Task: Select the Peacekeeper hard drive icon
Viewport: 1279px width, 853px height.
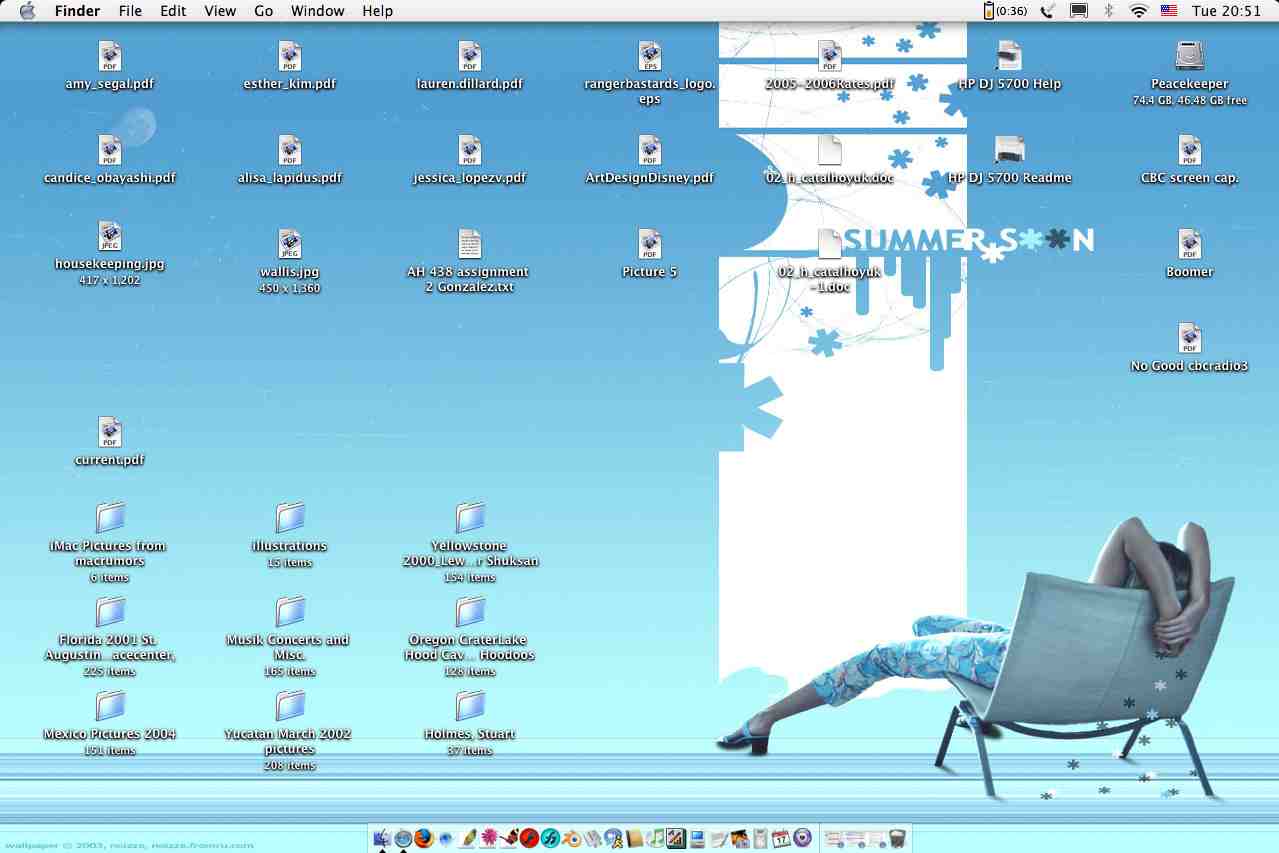Action: click(1190, 57)
